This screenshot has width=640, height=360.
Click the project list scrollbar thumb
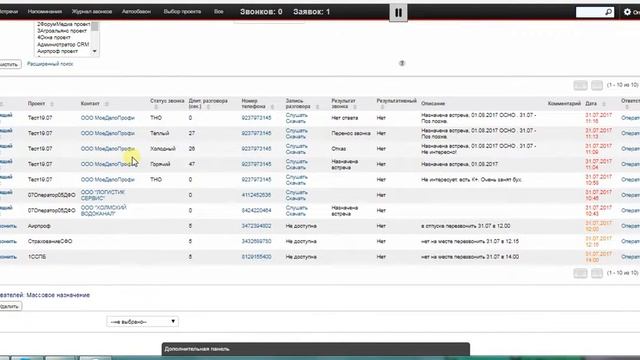pyautogui.click(x=95, y=27)
